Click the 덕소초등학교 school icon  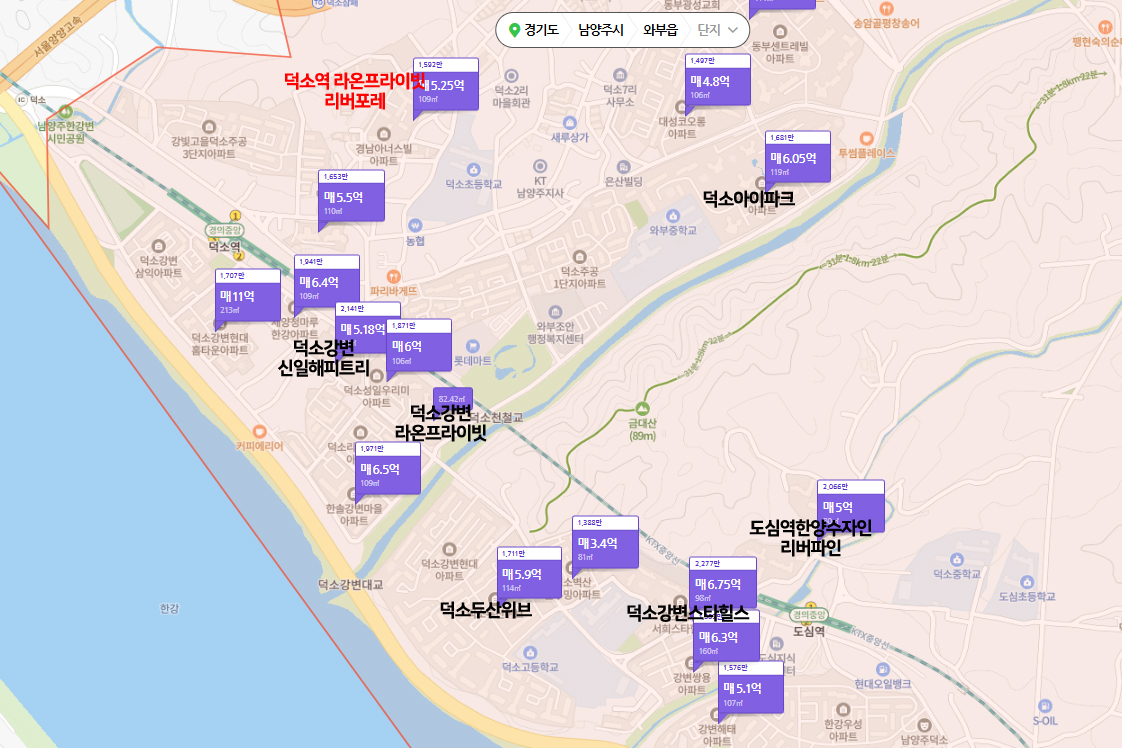click(x=473, y=170)
